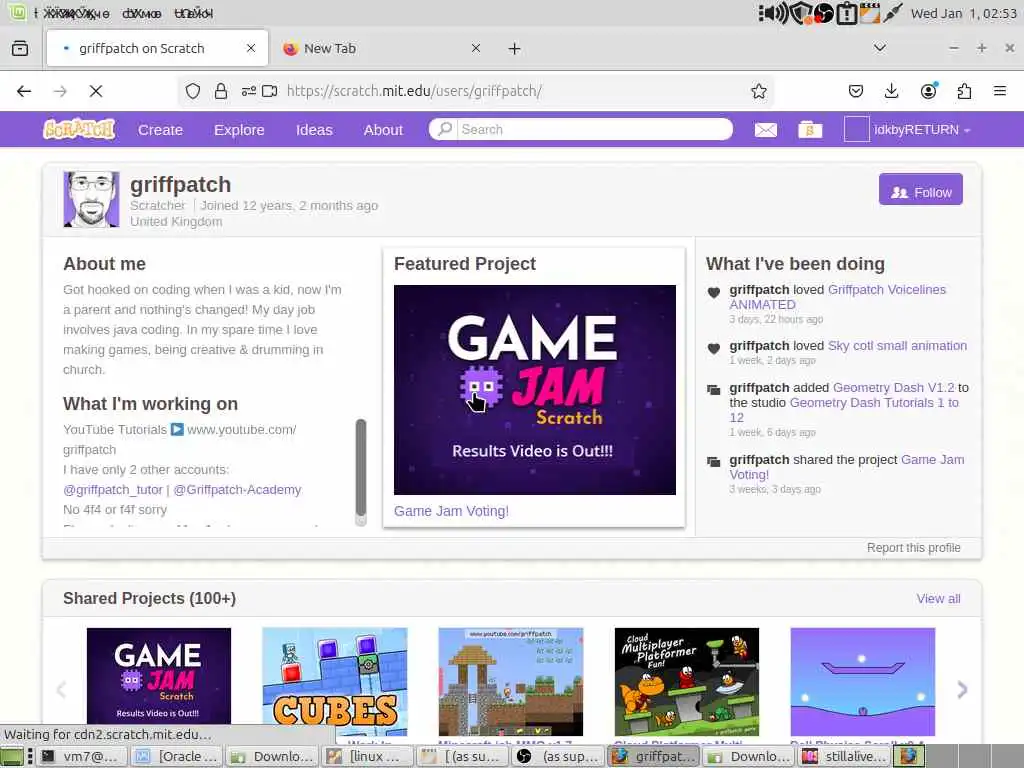Open the Minecraft-style project thumbnail

[x=511, y=682]
